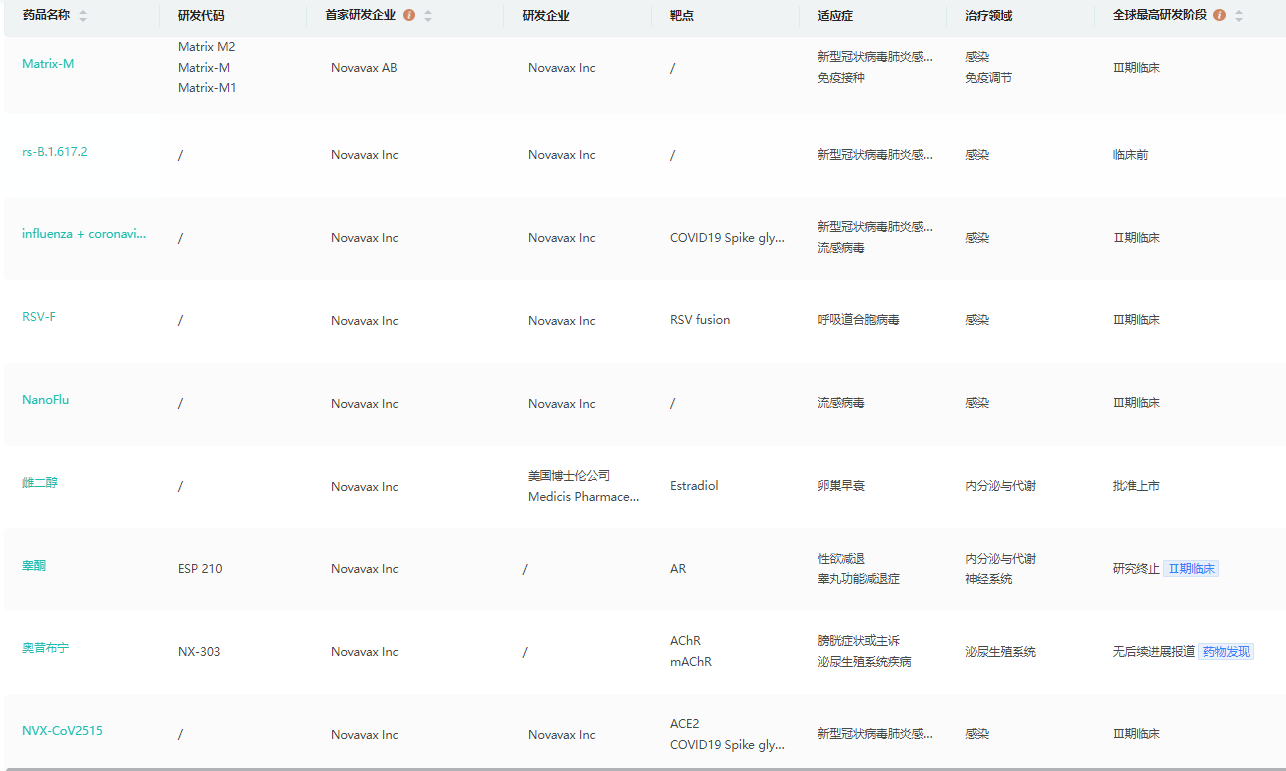Click 流感病毒 in the NanoFlu row

tap(841, 403)
